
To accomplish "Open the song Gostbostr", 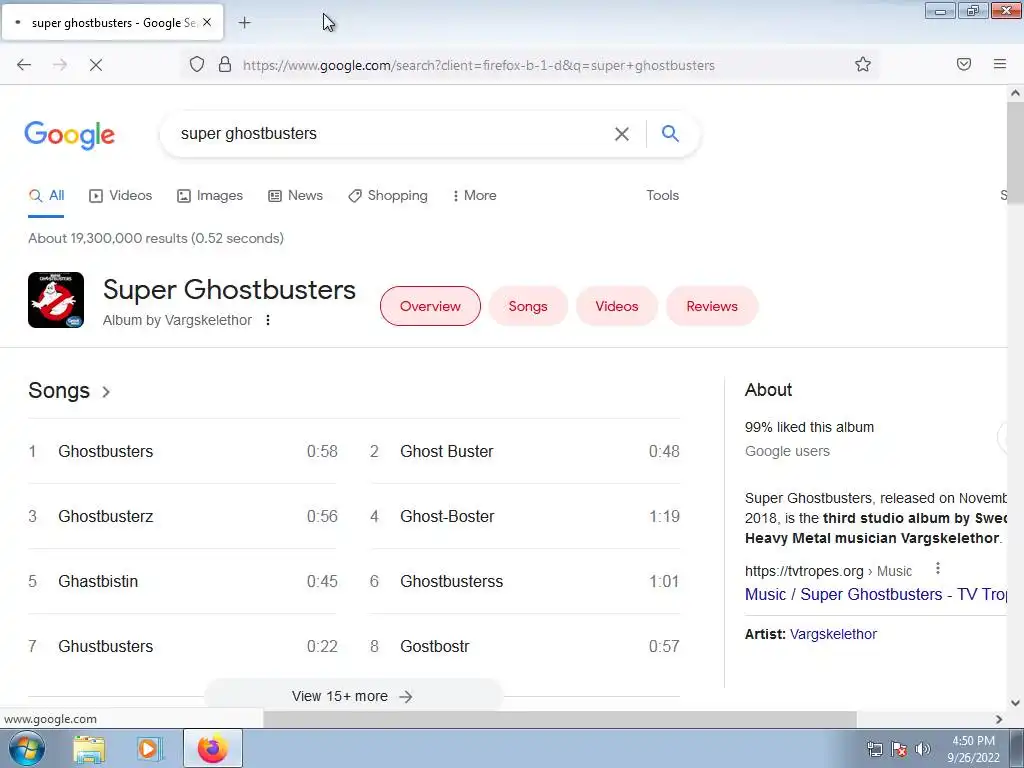I will [525, 647].
